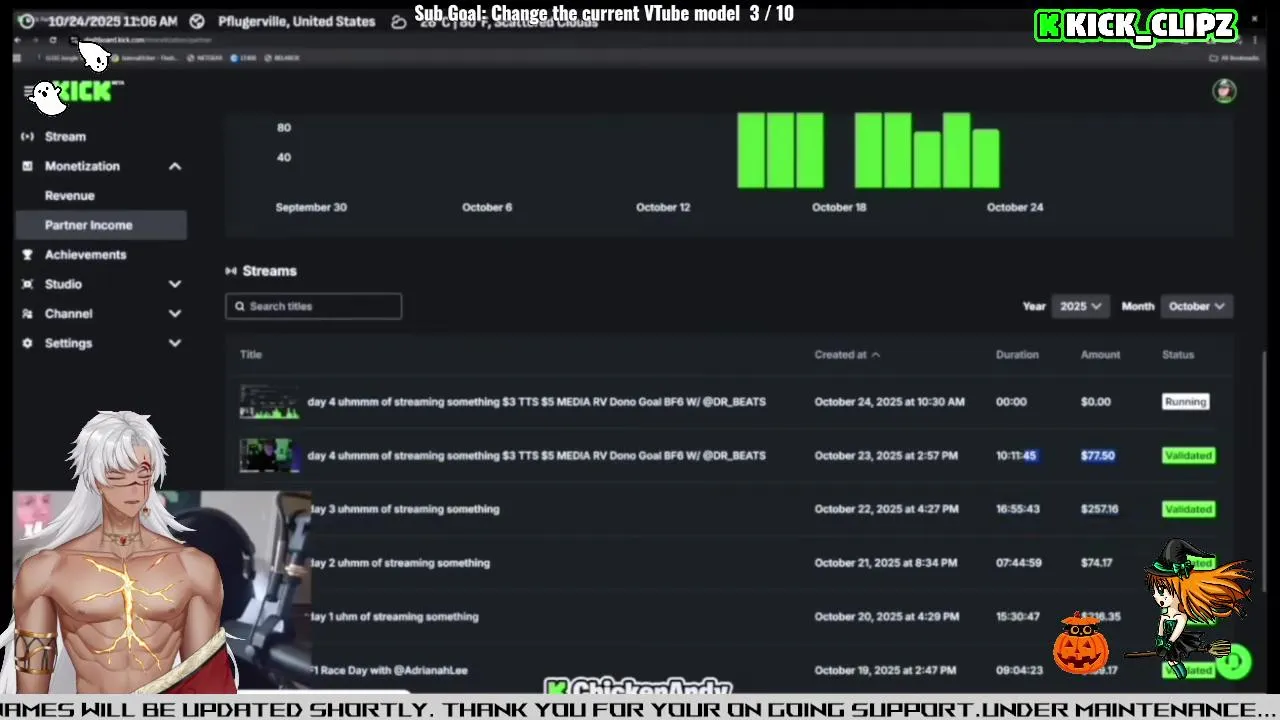The width and height of the screenshot is (1280, 720).
Task: Expand the Settings section chevron
Action: point(175,343)
